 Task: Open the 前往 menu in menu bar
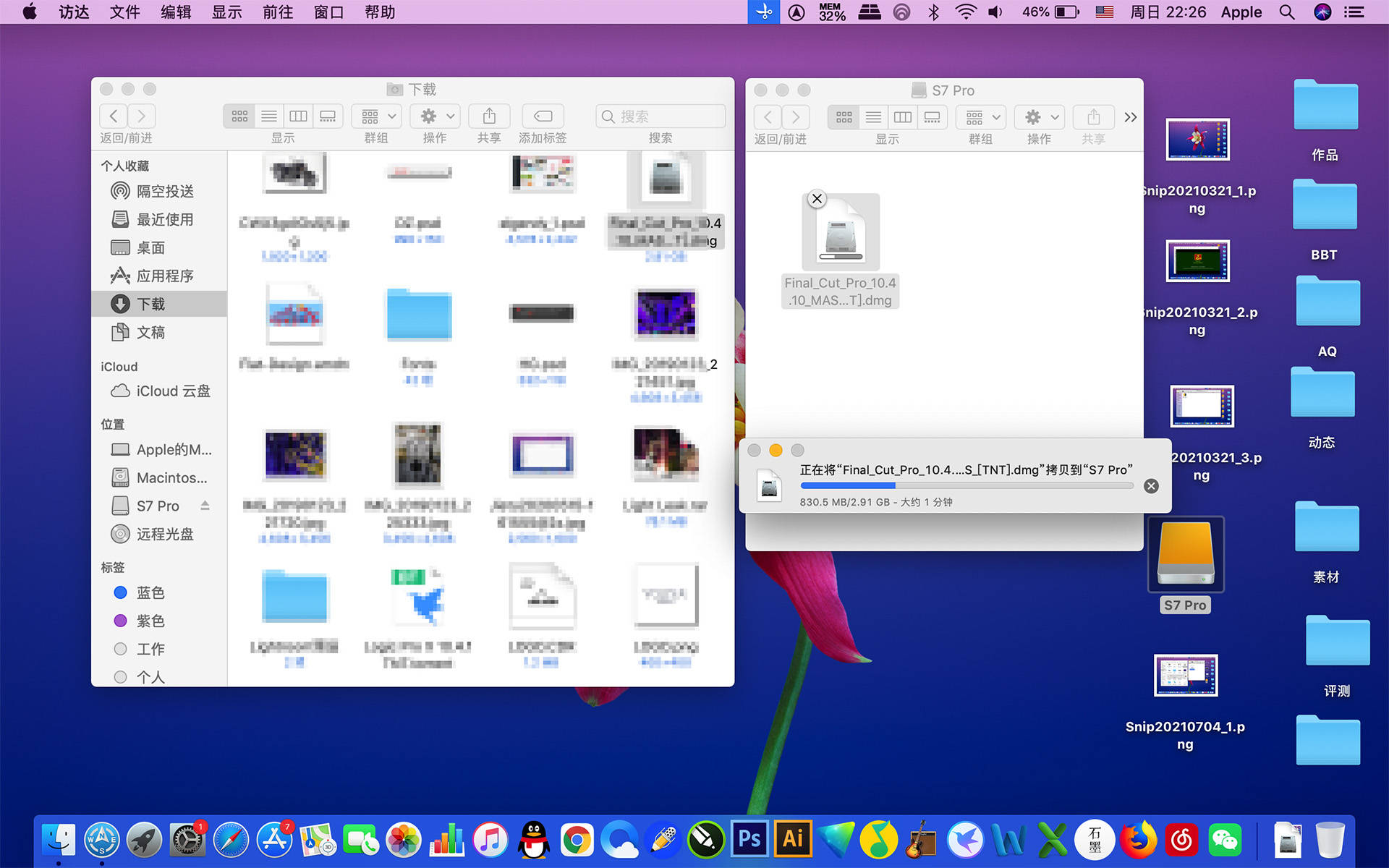point(278,12)
